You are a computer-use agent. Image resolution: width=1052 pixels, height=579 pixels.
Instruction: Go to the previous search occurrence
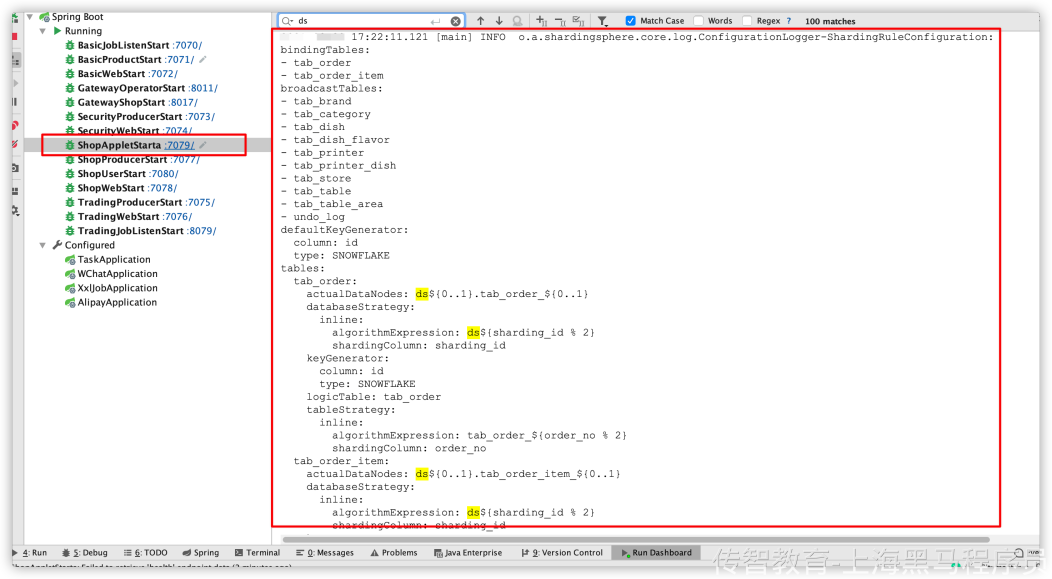480,21
